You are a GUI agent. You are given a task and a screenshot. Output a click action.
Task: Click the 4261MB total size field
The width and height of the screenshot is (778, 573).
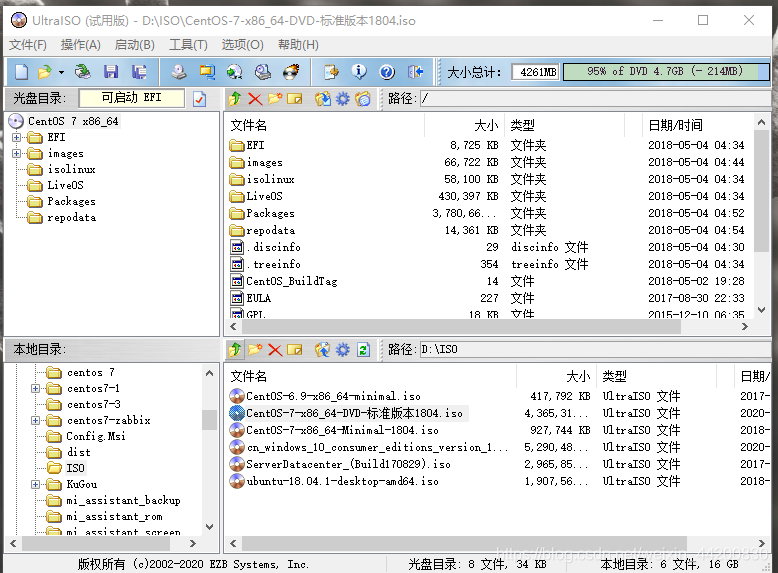[x=536, y=72]
